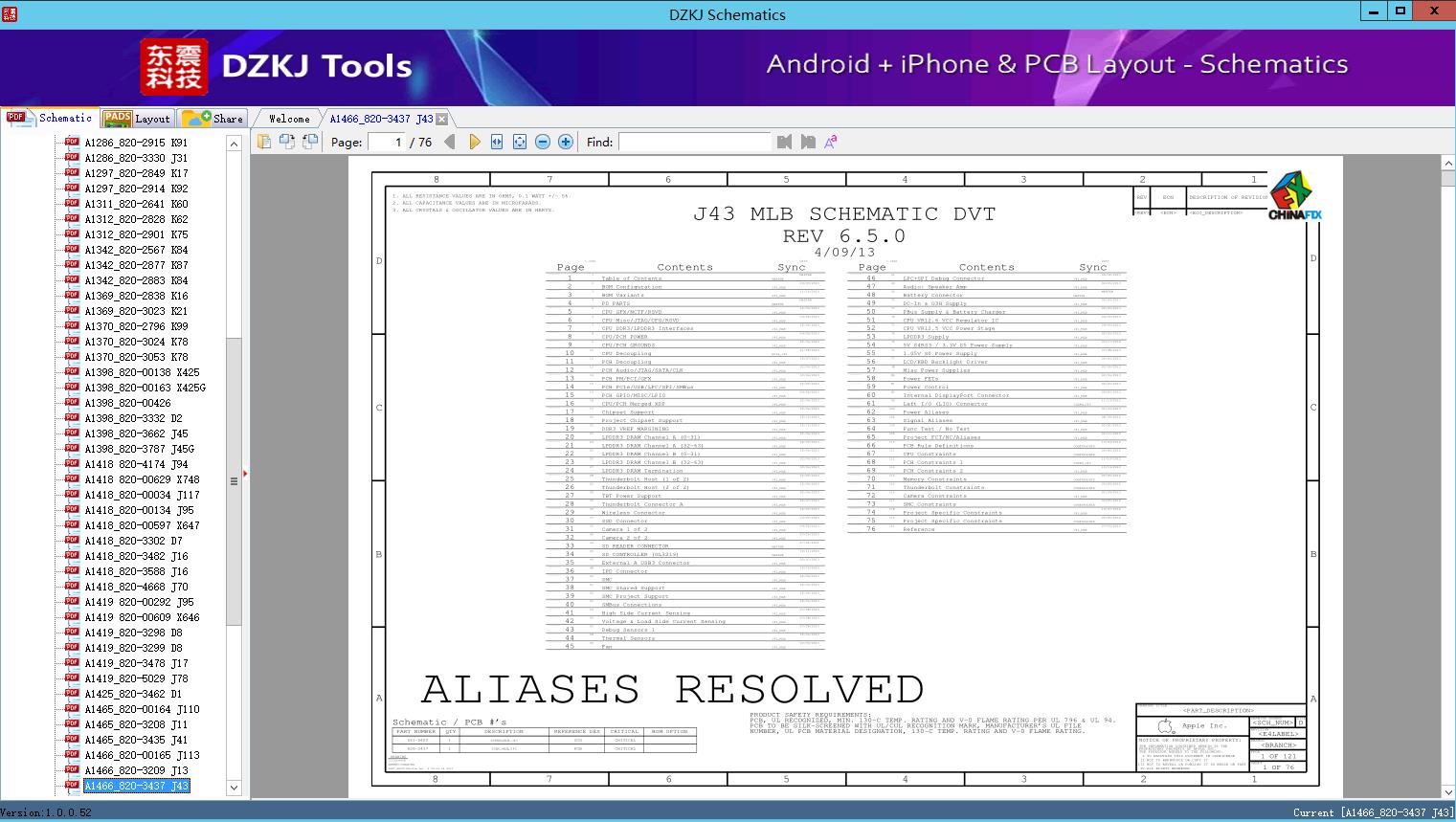The height and width of the screenshot is (822, 1456).
Task: Open A1419_820-3478 J17 schematic
Action: point(136,663)
